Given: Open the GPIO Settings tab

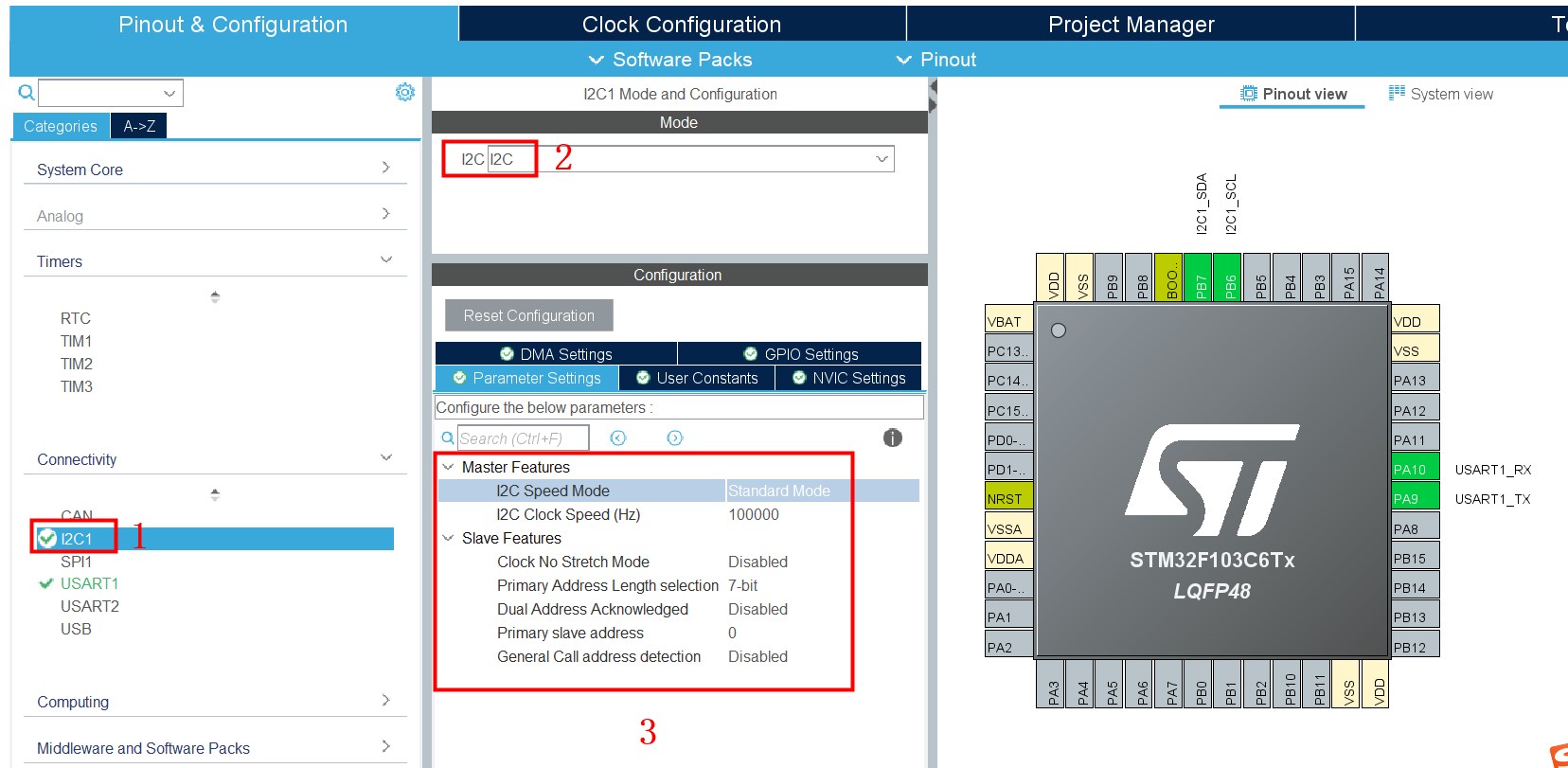Looking at the screenshot, I should [800, 353].
